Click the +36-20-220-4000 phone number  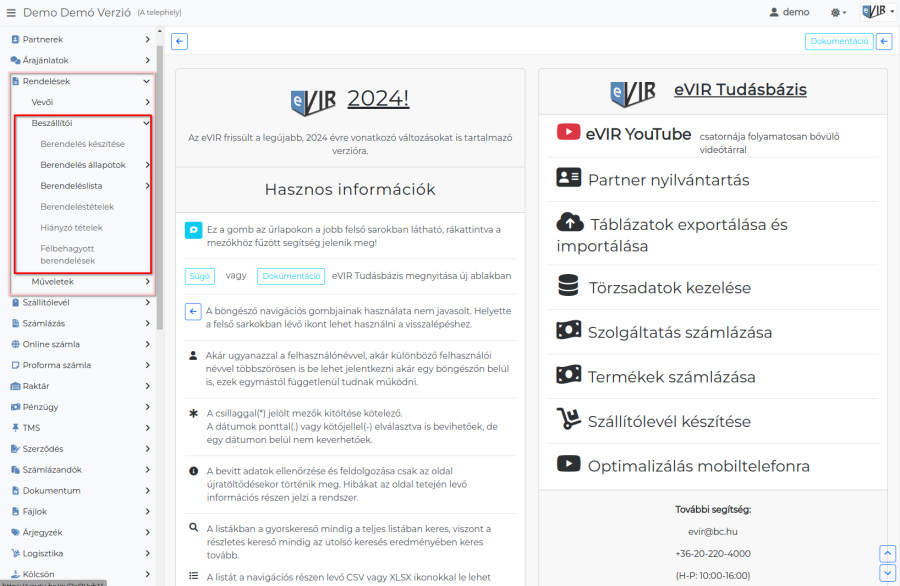click(713, 554)
